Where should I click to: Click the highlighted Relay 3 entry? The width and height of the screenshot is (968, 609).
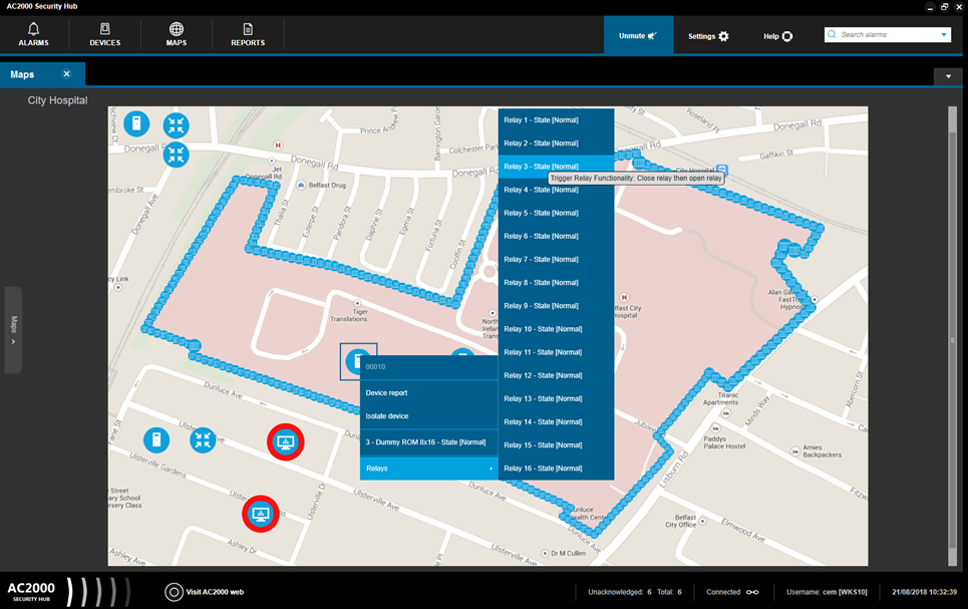[x=556, y=166]
